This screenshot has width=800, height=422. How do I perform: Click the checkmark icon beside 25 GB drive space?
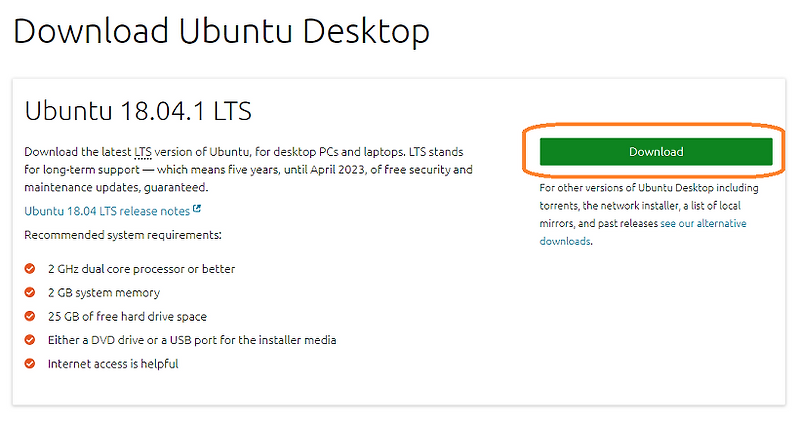(30, 317)
